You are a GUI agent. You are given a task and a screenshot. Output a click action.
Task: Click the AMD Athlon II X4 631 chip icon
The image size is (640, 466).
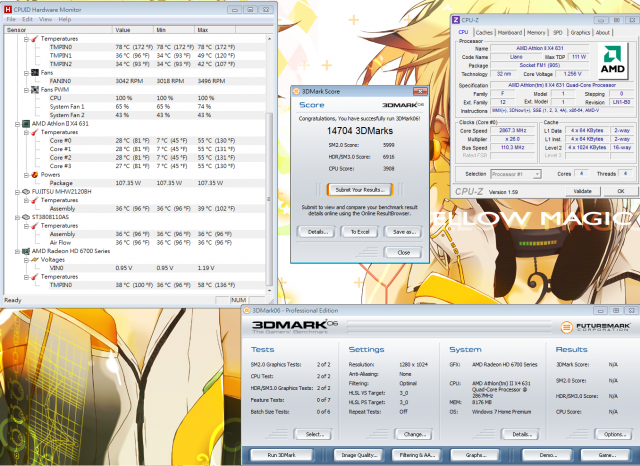point(26,124)
